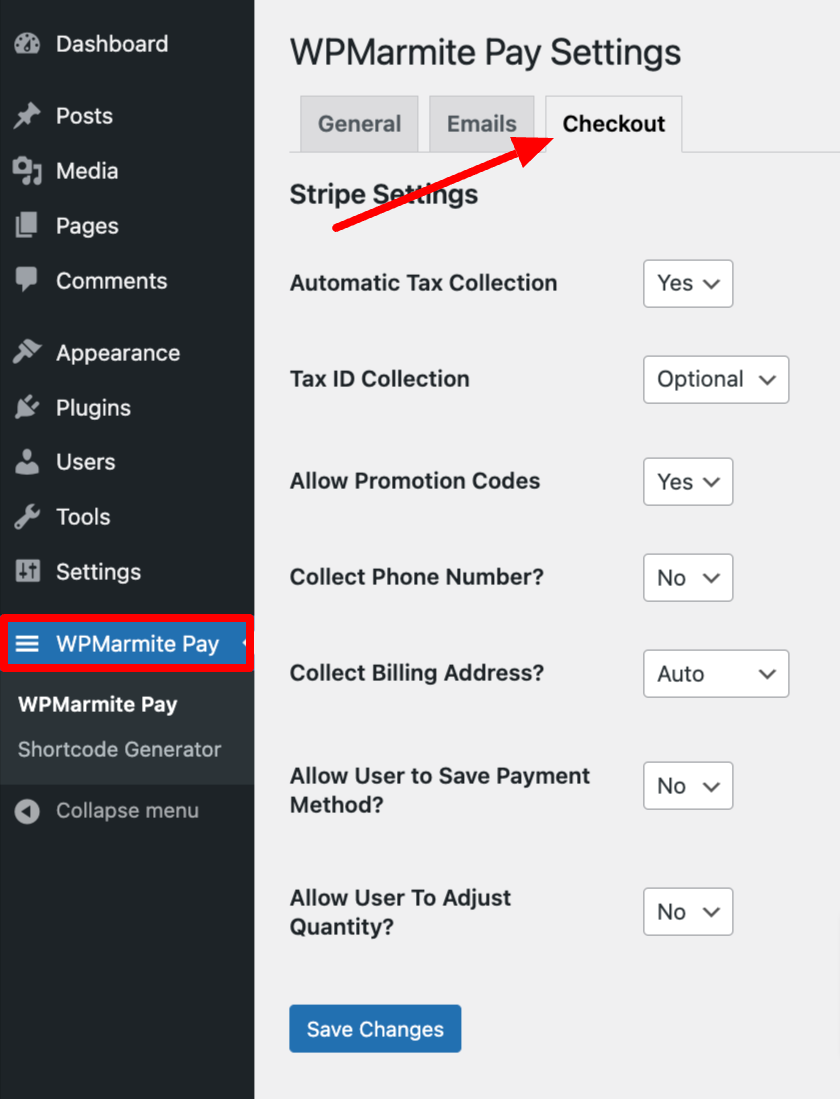Set Allow Promotion Codes option

coord(688,481)
